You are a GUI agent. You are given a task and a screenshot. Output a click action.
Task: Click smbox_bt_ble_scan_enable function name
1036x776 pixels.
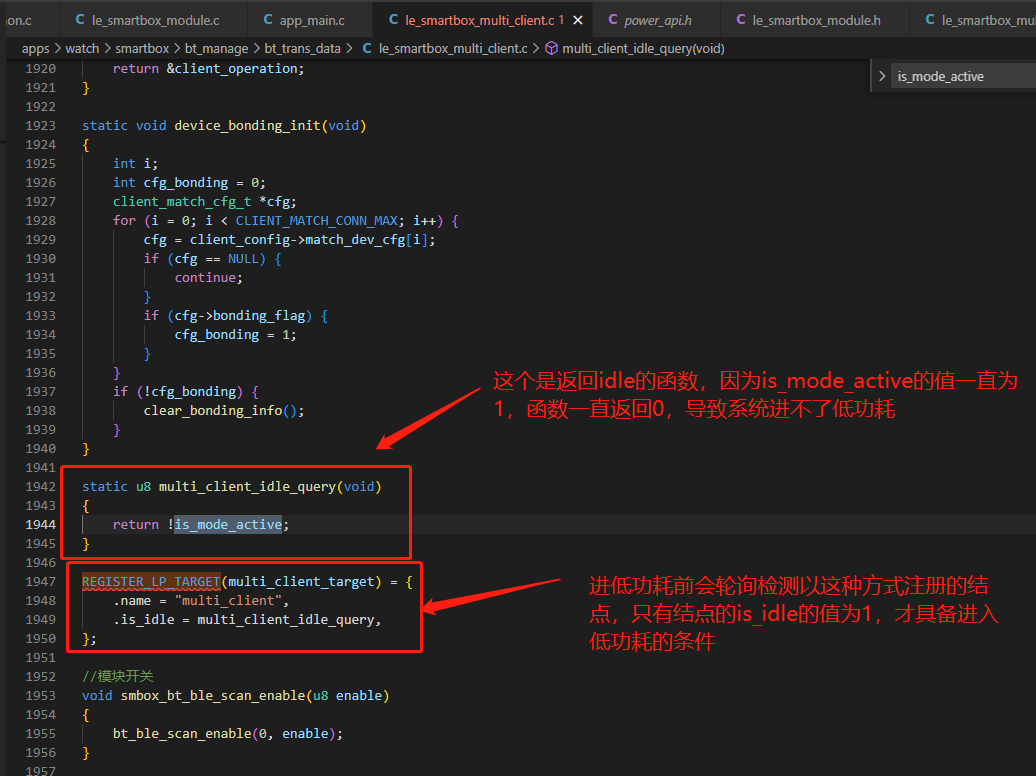click(213, 695)
